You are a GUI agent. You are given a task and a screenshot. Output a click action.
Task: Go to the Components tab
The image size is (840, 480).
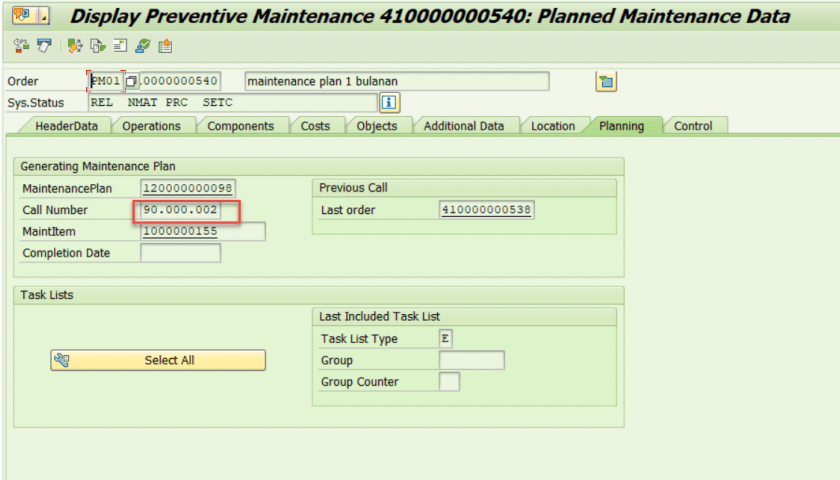click(240, 126)
